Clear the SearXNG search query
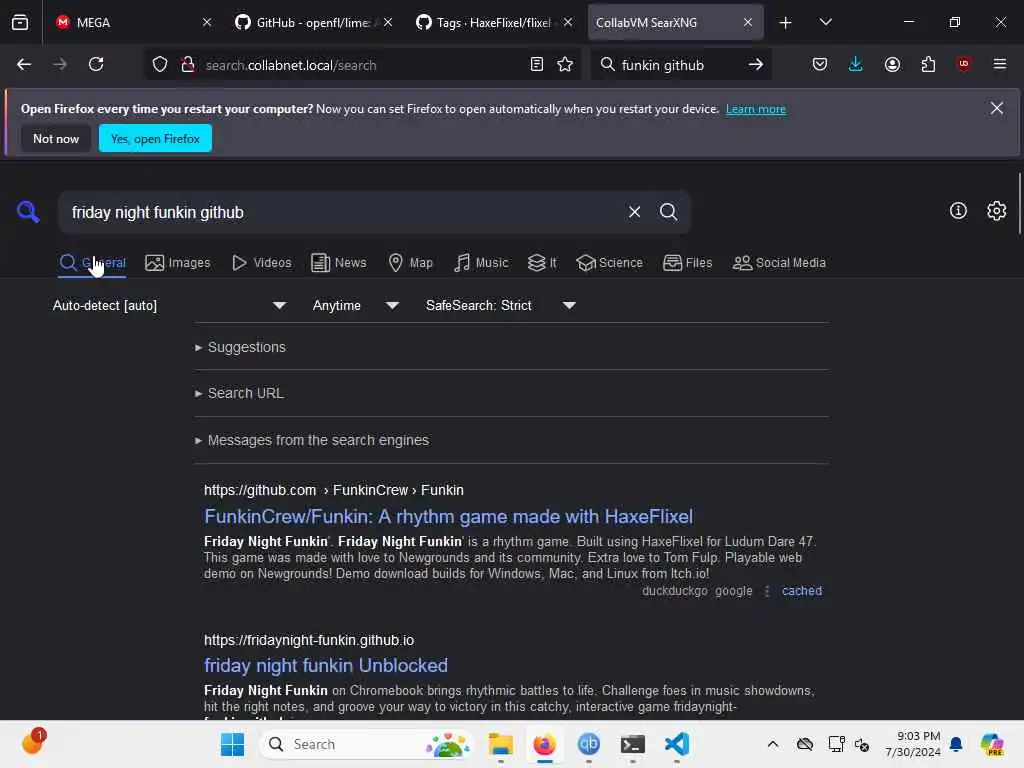 click(634, 212)
